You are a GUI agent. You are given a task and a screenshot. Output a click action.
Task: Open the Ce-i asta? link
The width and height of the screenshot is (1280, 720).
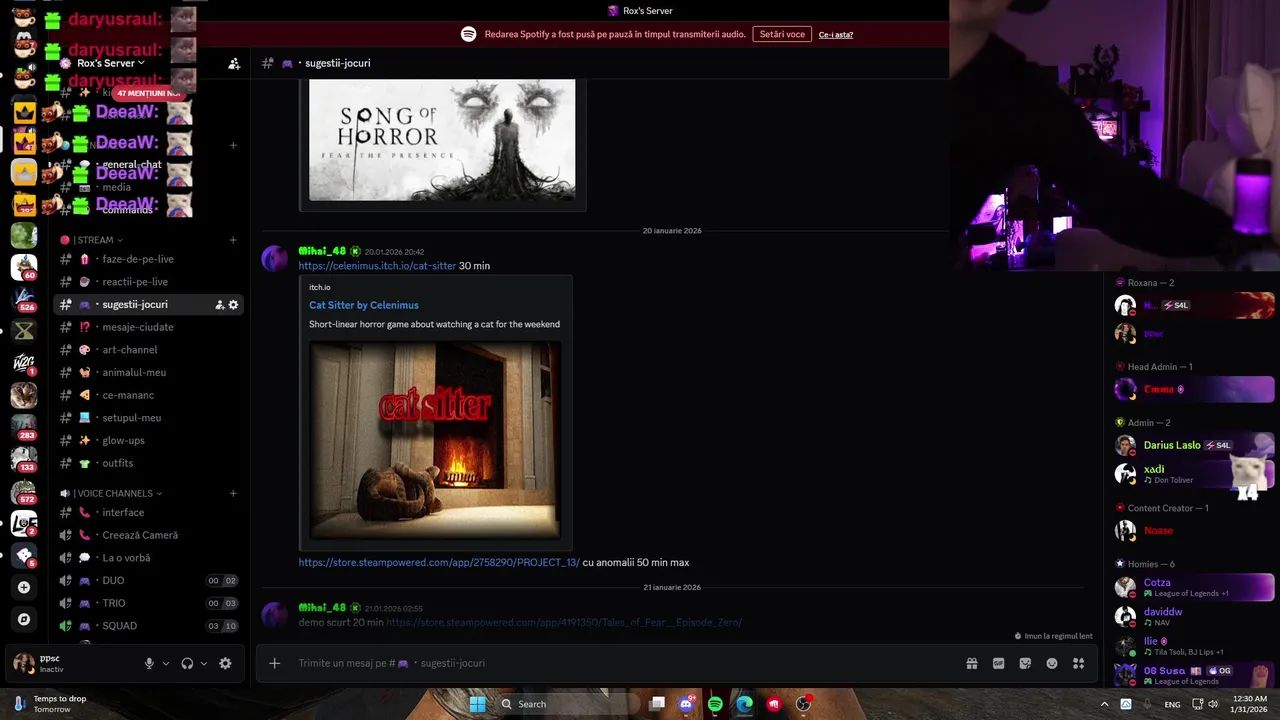(836, 35)
